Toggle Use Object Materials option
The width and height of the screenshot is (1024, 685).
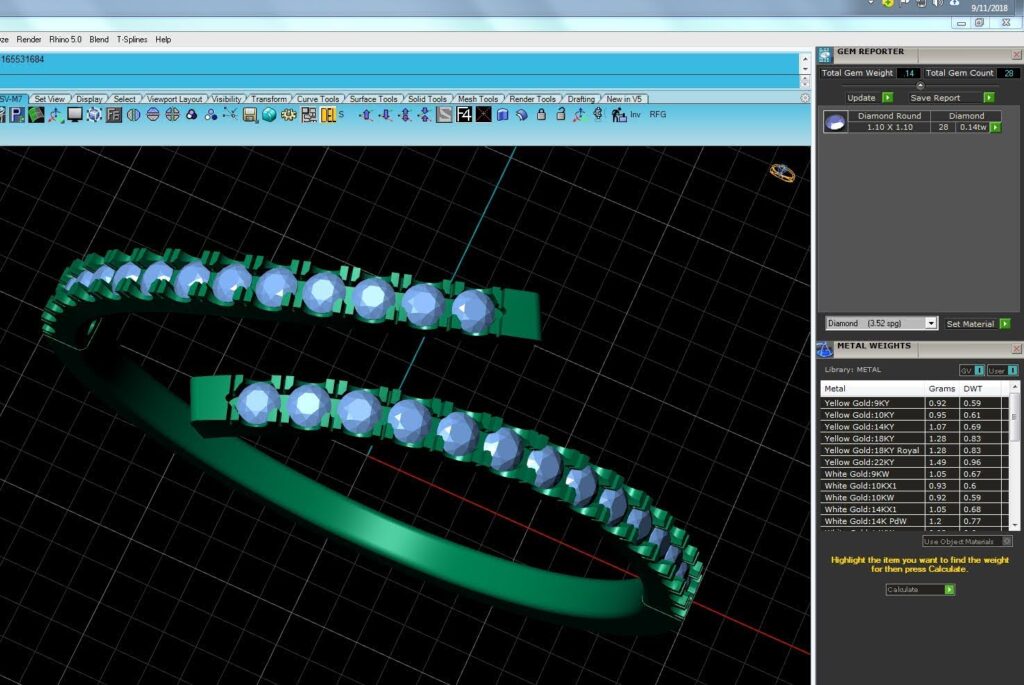(x=967, y=541)
